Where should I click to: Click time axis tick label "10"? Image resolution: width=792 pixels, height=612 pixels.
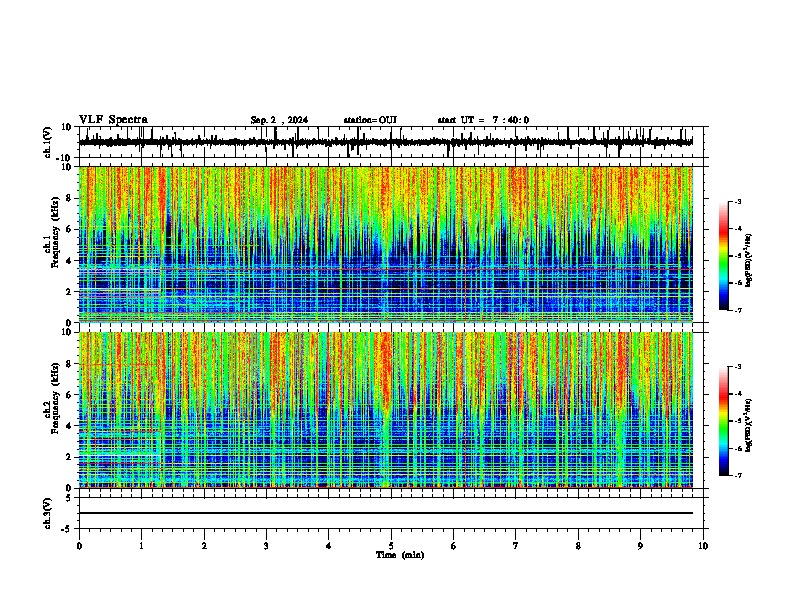703,546
